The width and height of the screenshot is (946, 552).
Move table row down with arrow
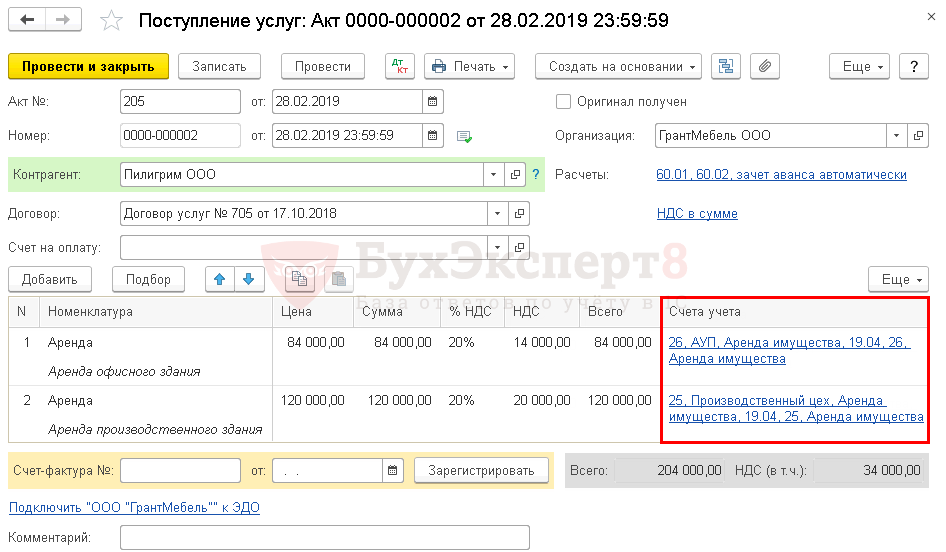pyautogui.click(x=247, y=280)
